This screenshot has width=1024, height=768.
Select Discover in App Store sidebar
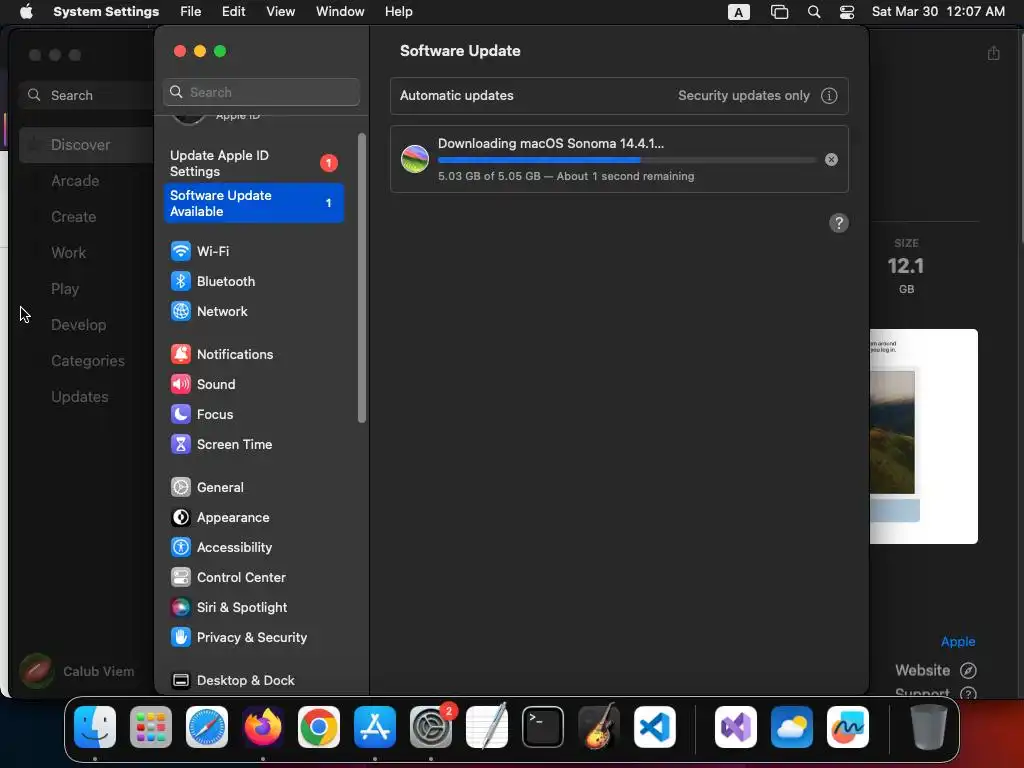[x=86, y=145]
